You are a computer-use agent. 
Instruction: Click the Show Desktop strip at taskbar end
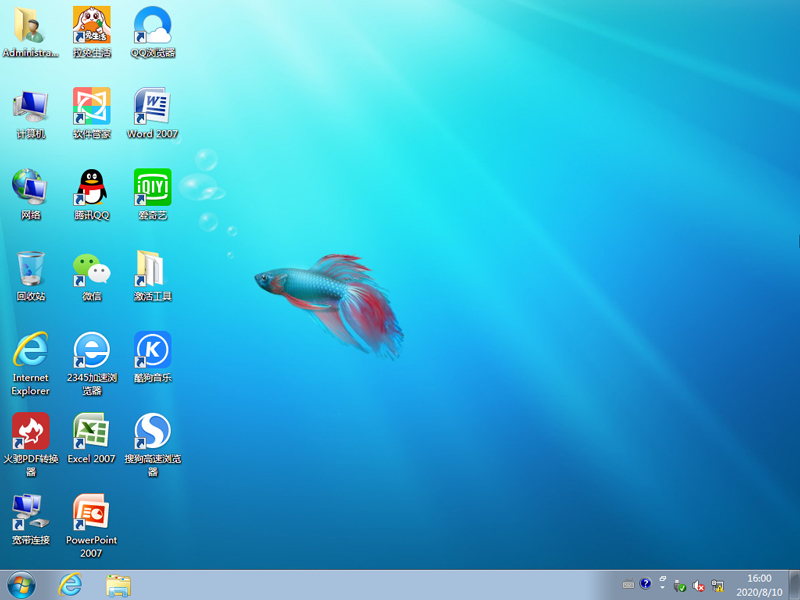tap(794, 585)
